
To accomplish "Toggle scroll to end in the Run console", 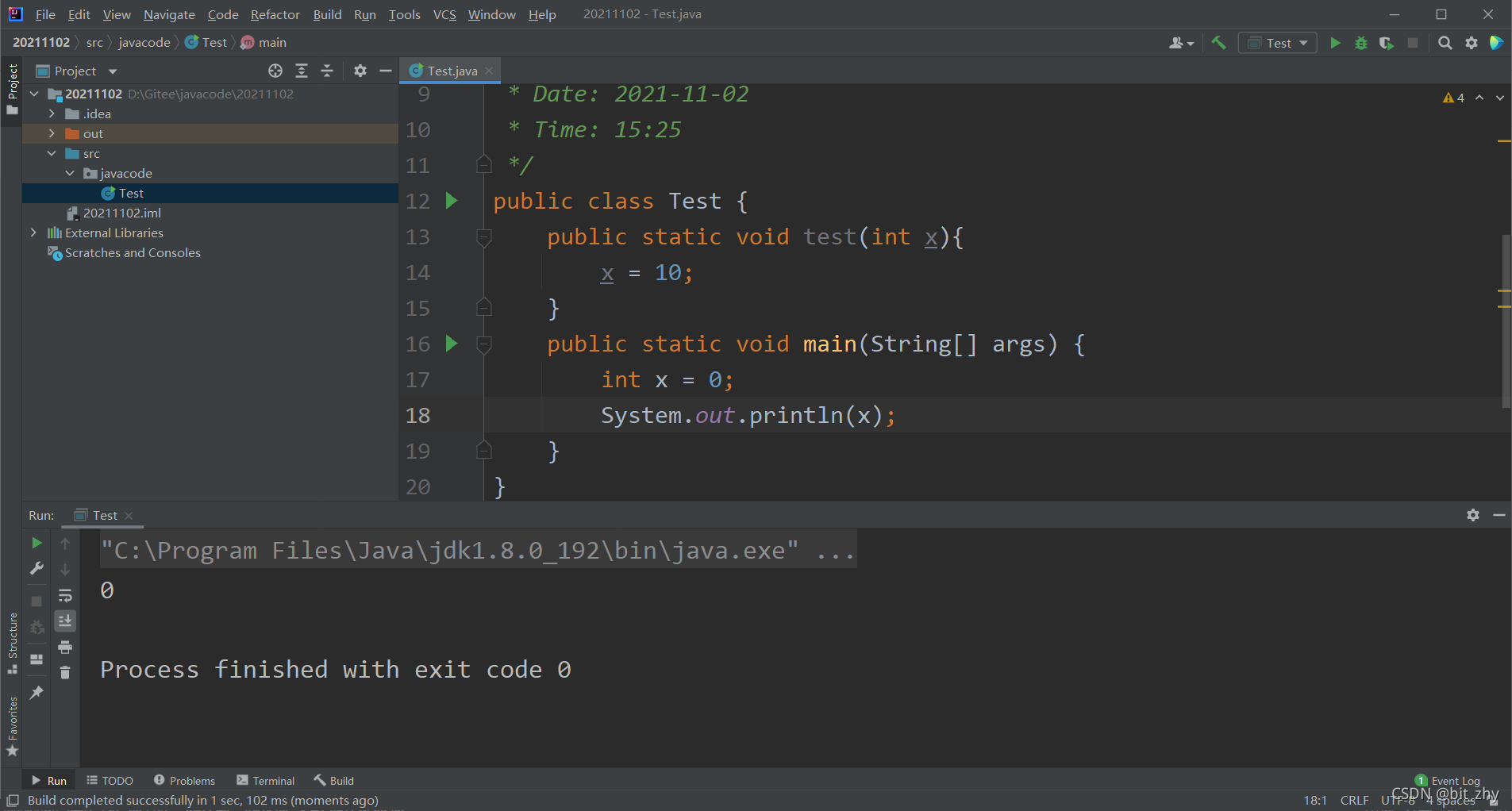I will click(x=65, y=621).
